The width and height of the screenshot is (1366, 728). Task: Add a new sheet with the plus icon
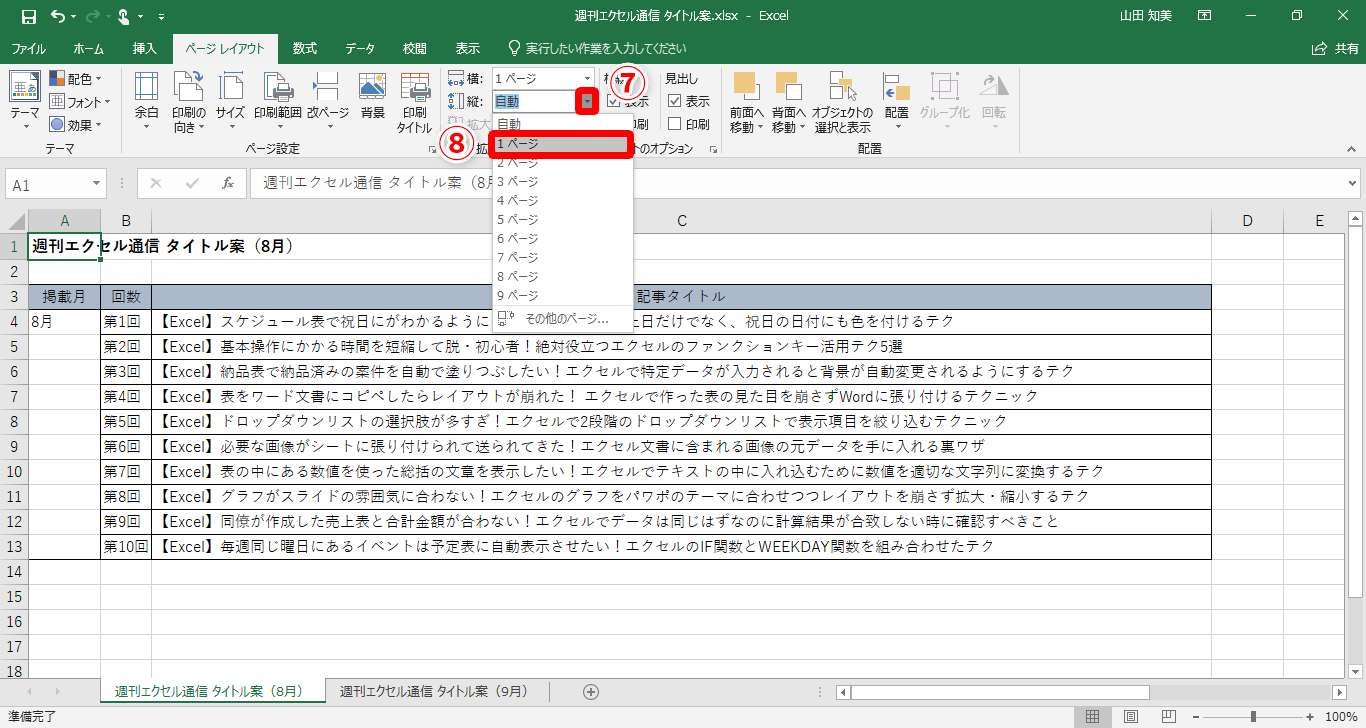click(591, 691)
